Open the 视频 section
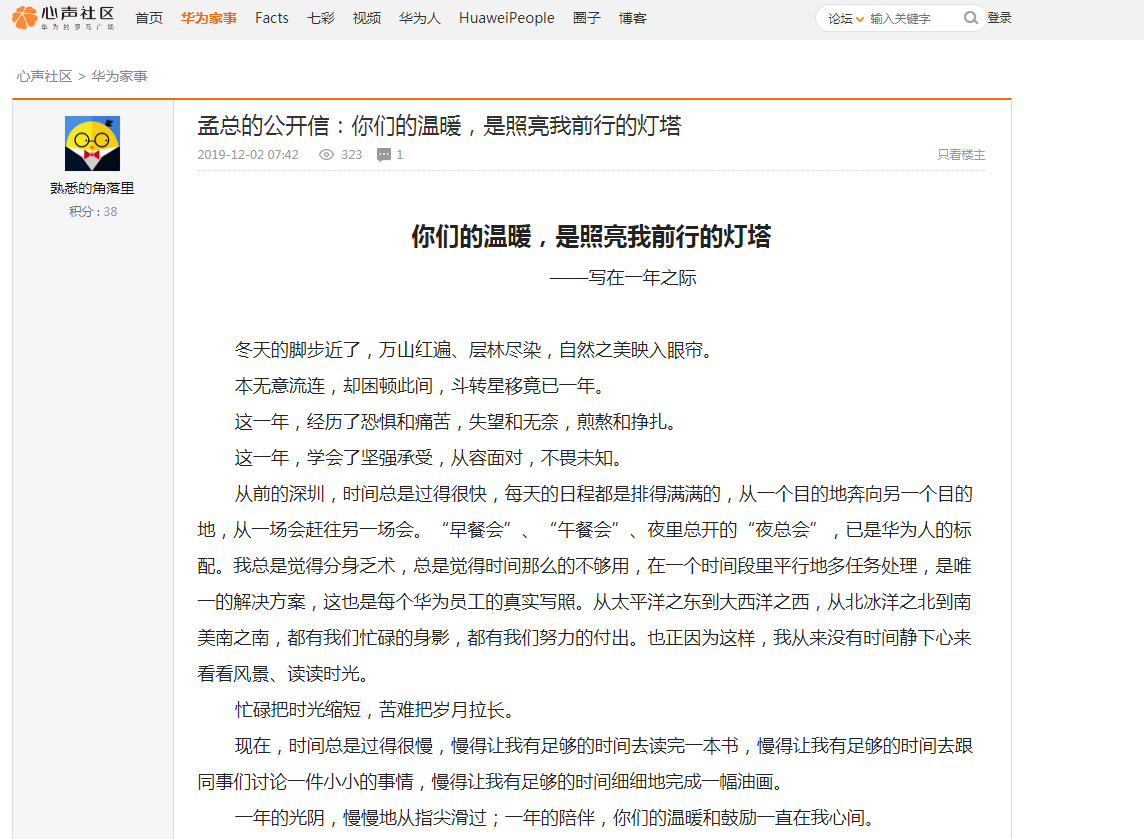Viewport: 1144px width, 839px height. click(x=367, y=18)
